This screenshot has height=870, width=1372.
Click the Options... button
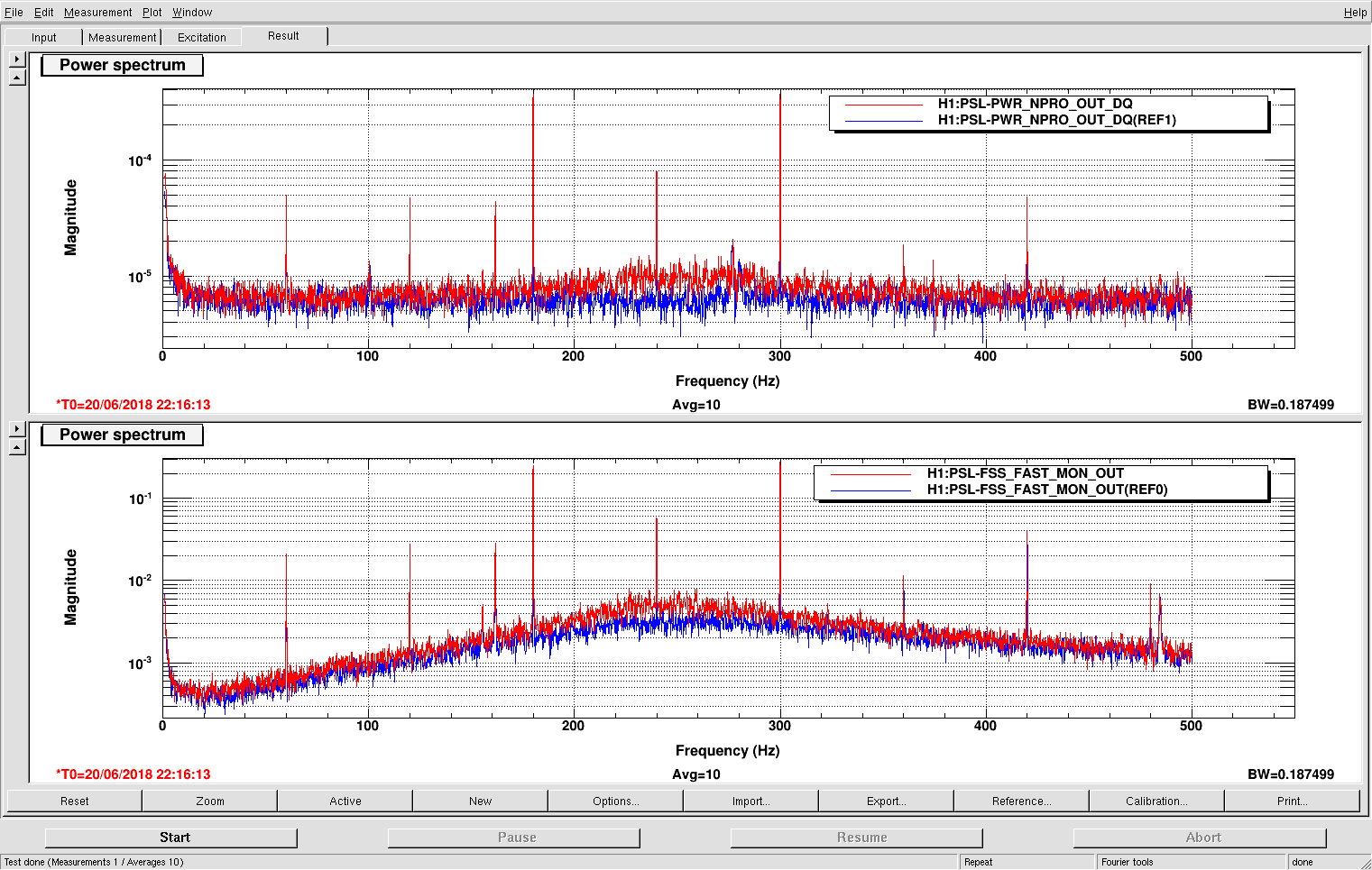click(x=615, y=801)
